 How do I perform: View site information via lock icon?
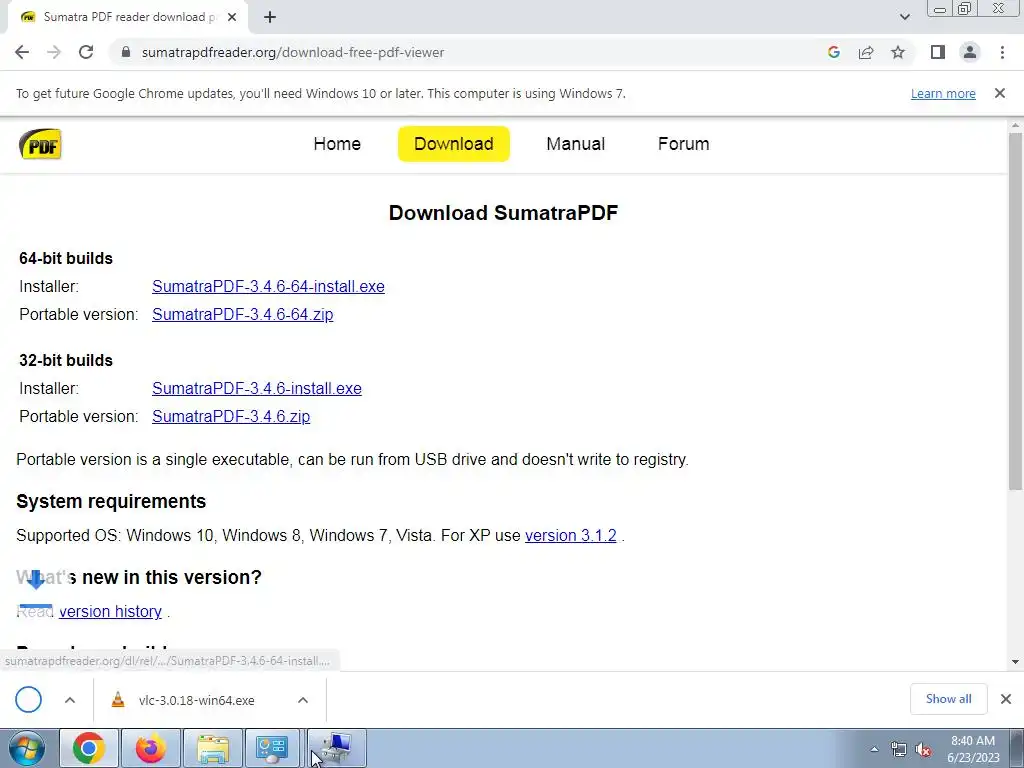pos(126,52)
